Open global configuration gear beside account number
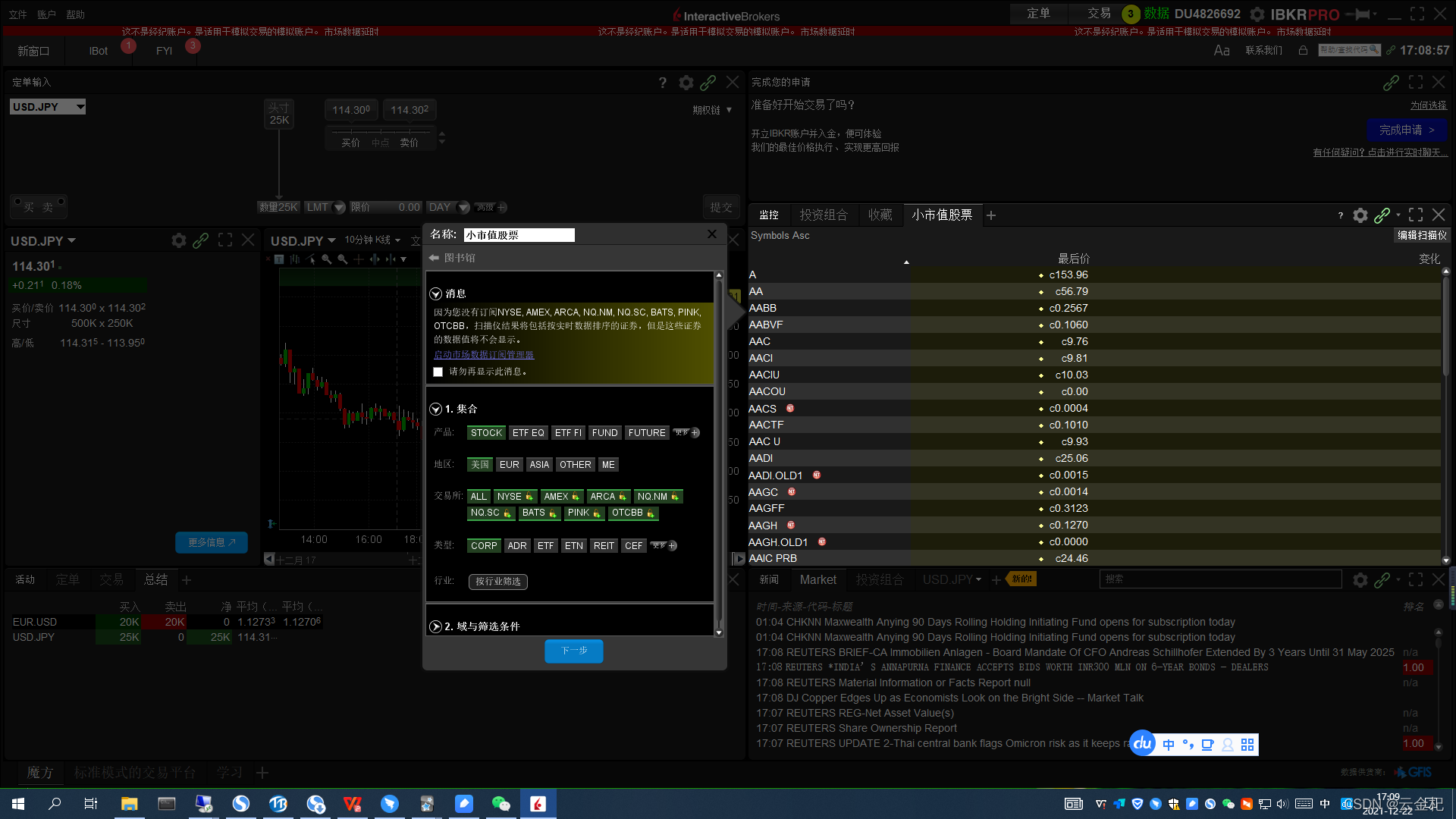 coord(1257,14)
